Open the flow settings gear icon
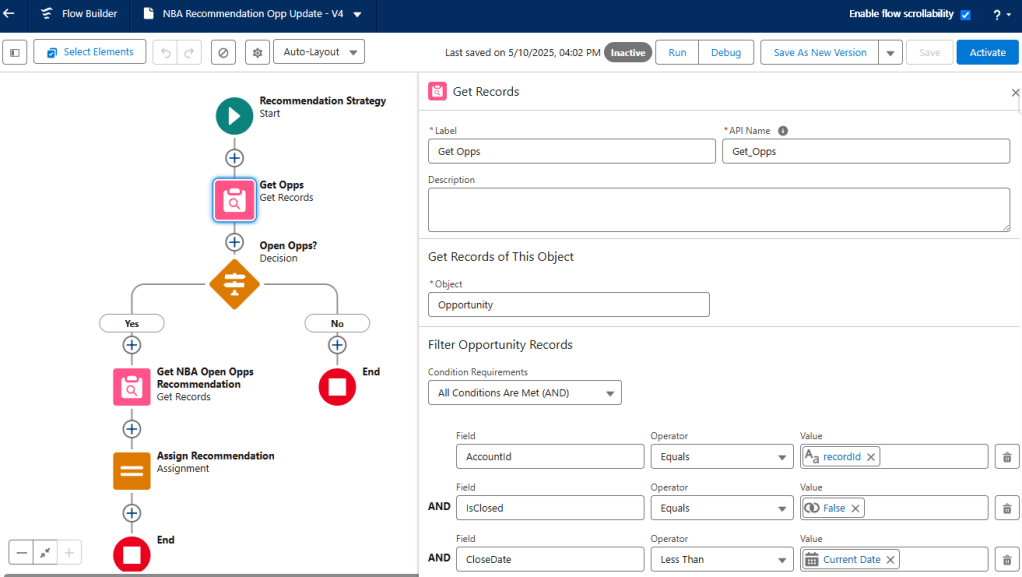This screenshot has height=577, width=1022. [257, 52]
